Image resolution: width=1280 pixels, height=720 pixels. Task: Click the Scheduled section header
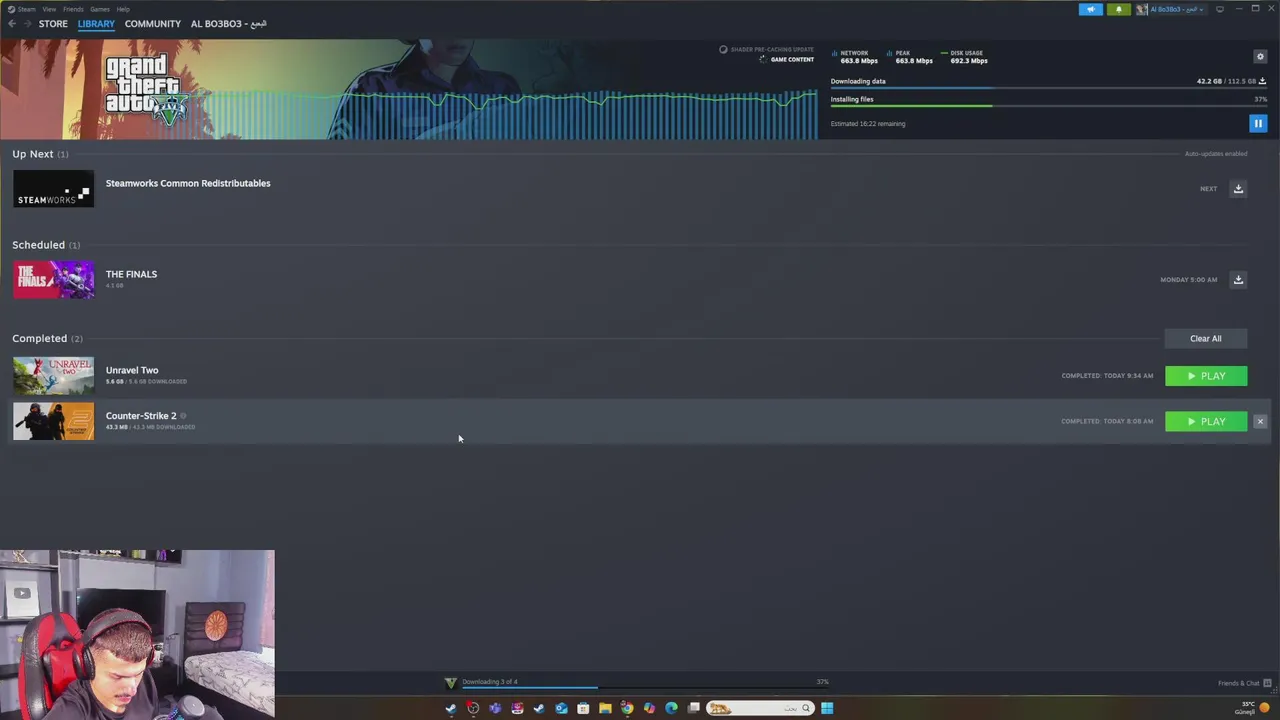(x=46, y=245)
